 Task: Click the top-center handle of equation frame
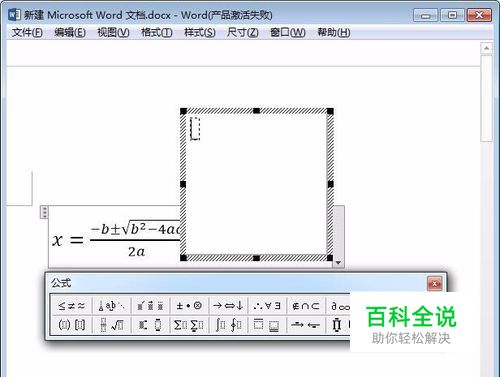tap(256, 111)
